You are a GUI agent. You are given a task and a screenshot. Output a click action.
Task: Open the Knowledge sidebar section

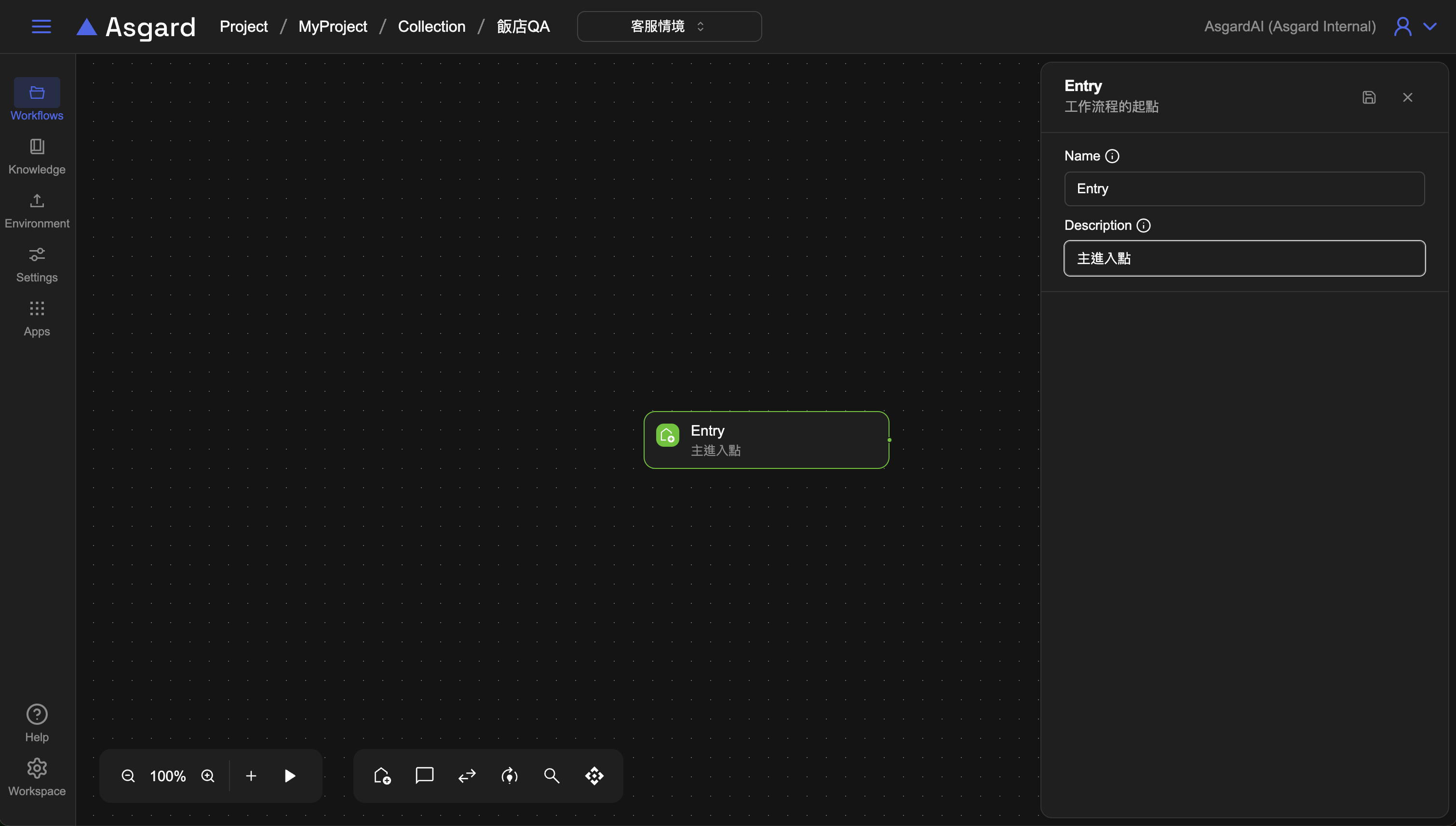[x=37, y=156]
